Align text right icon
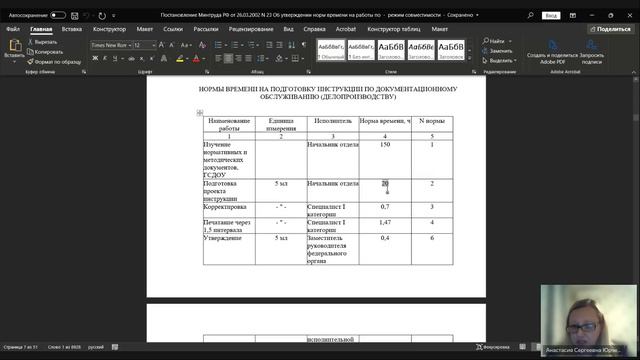The image size is (640, 360). coord(238,59)
